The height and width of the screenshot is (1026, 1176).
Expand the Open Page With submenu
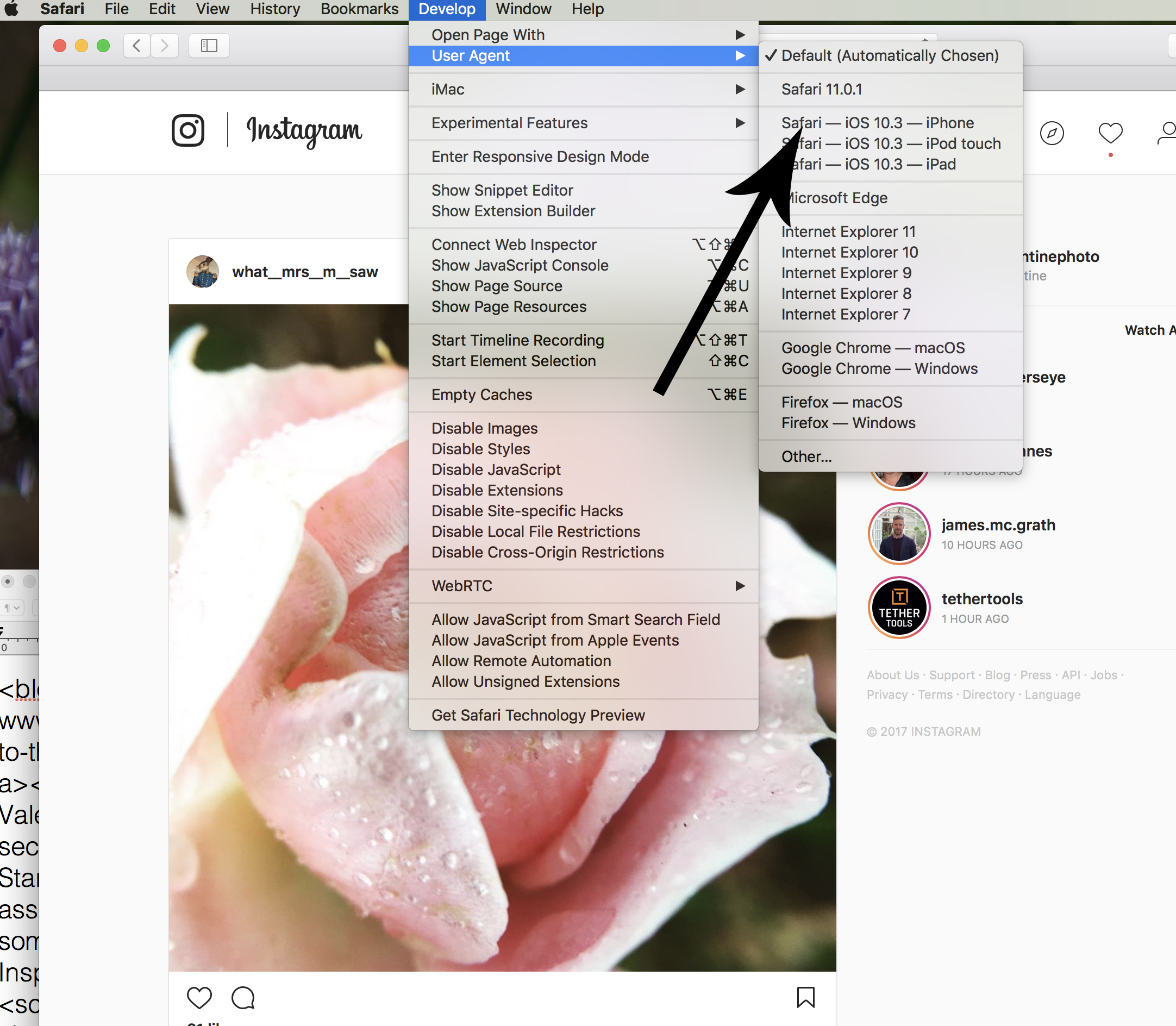click(x=584, y=35)
